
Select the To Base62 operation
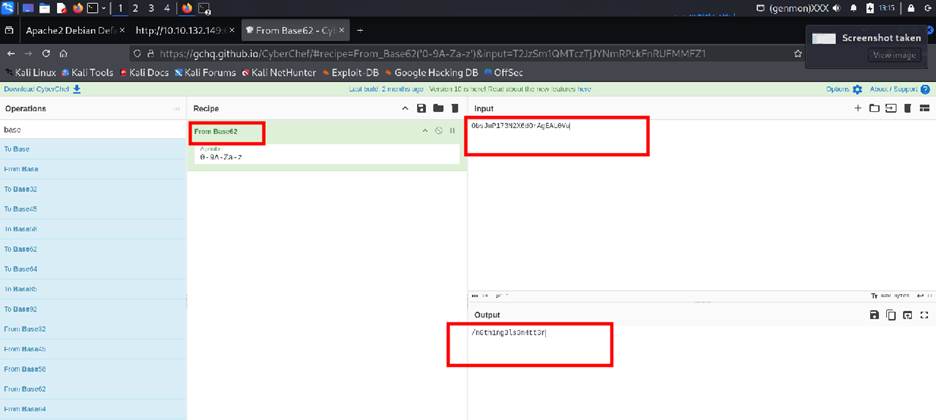[x=21, y=248]
